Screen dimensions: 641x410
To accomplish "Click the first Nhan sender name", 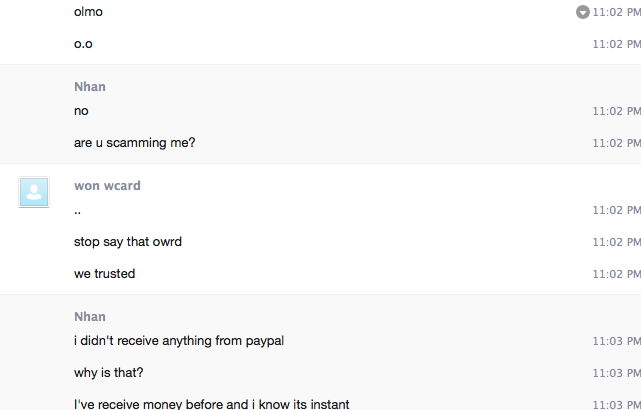I will 90,87.
